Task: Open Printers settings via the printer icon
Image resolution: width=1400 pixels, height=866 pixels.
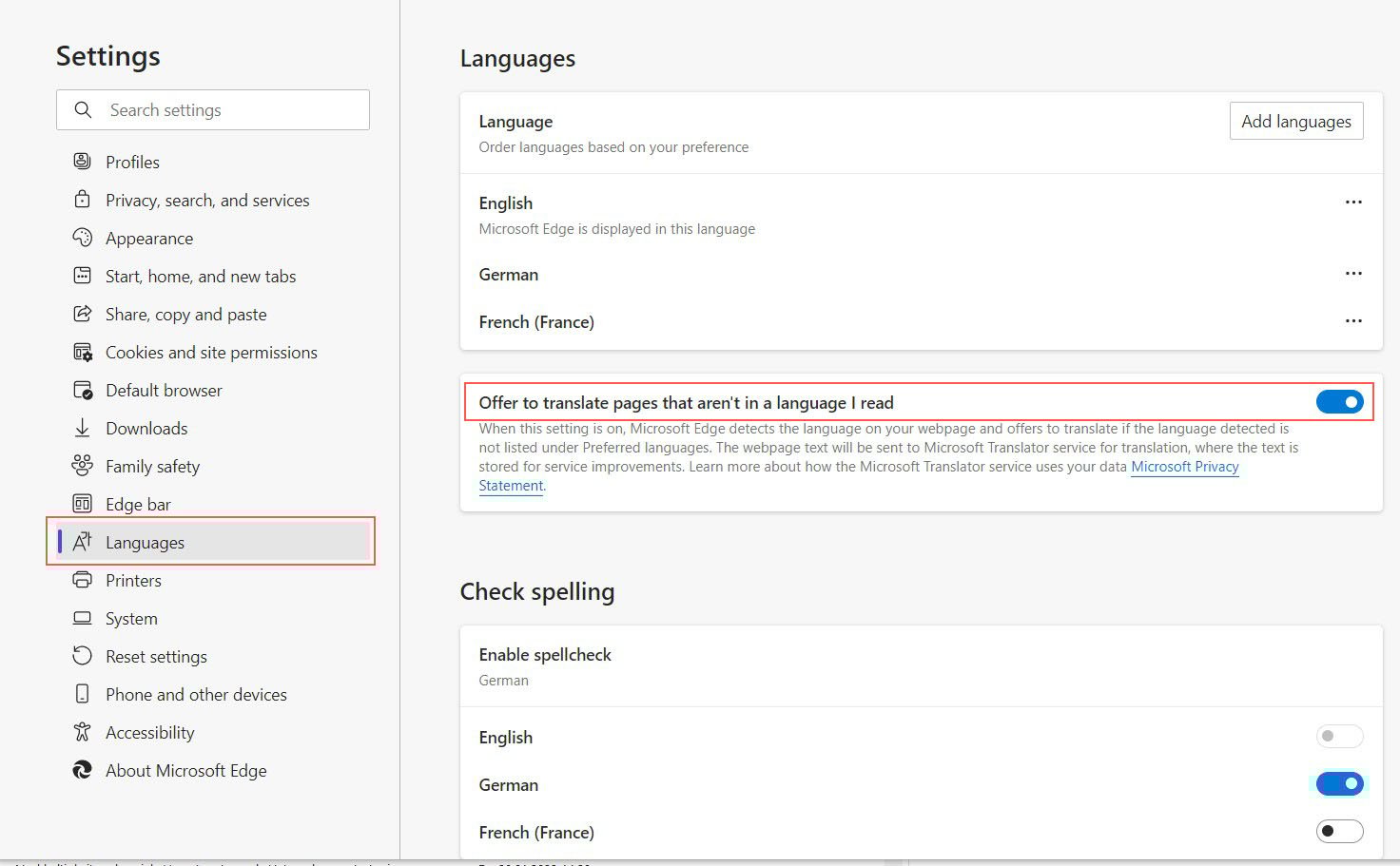Action: coord(84,580)
